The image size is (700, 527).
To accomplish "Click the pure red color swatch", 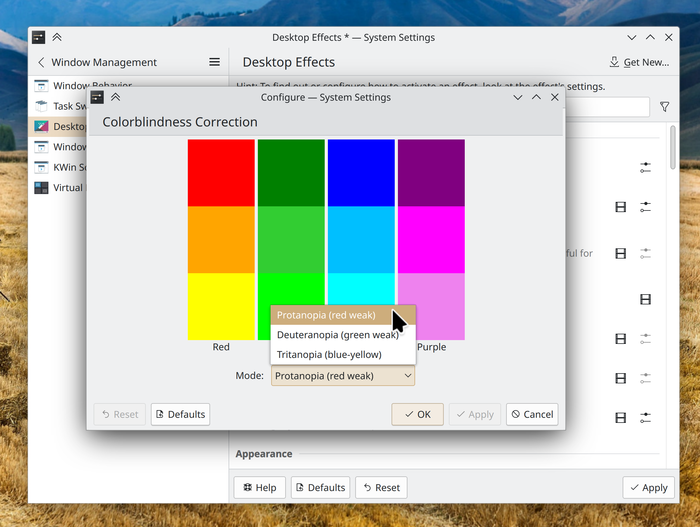I will [221, 172].
